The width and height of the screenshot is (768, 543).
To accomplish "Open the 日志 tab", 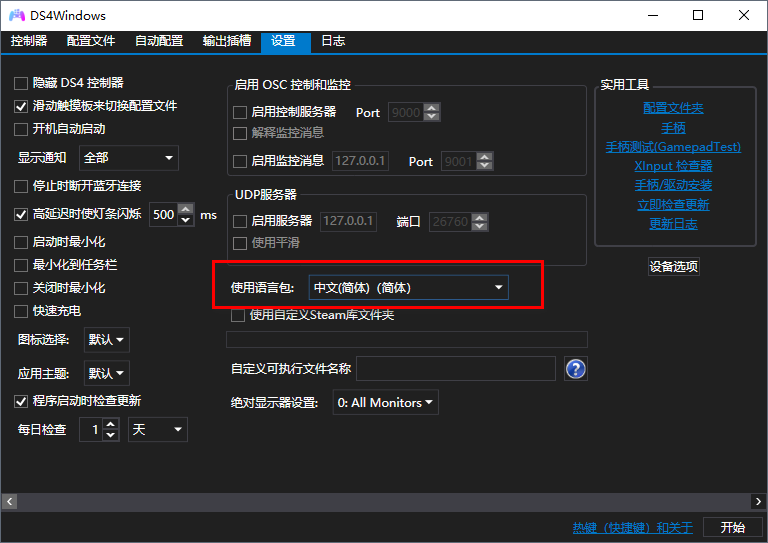I will click(x=333, y=41).
